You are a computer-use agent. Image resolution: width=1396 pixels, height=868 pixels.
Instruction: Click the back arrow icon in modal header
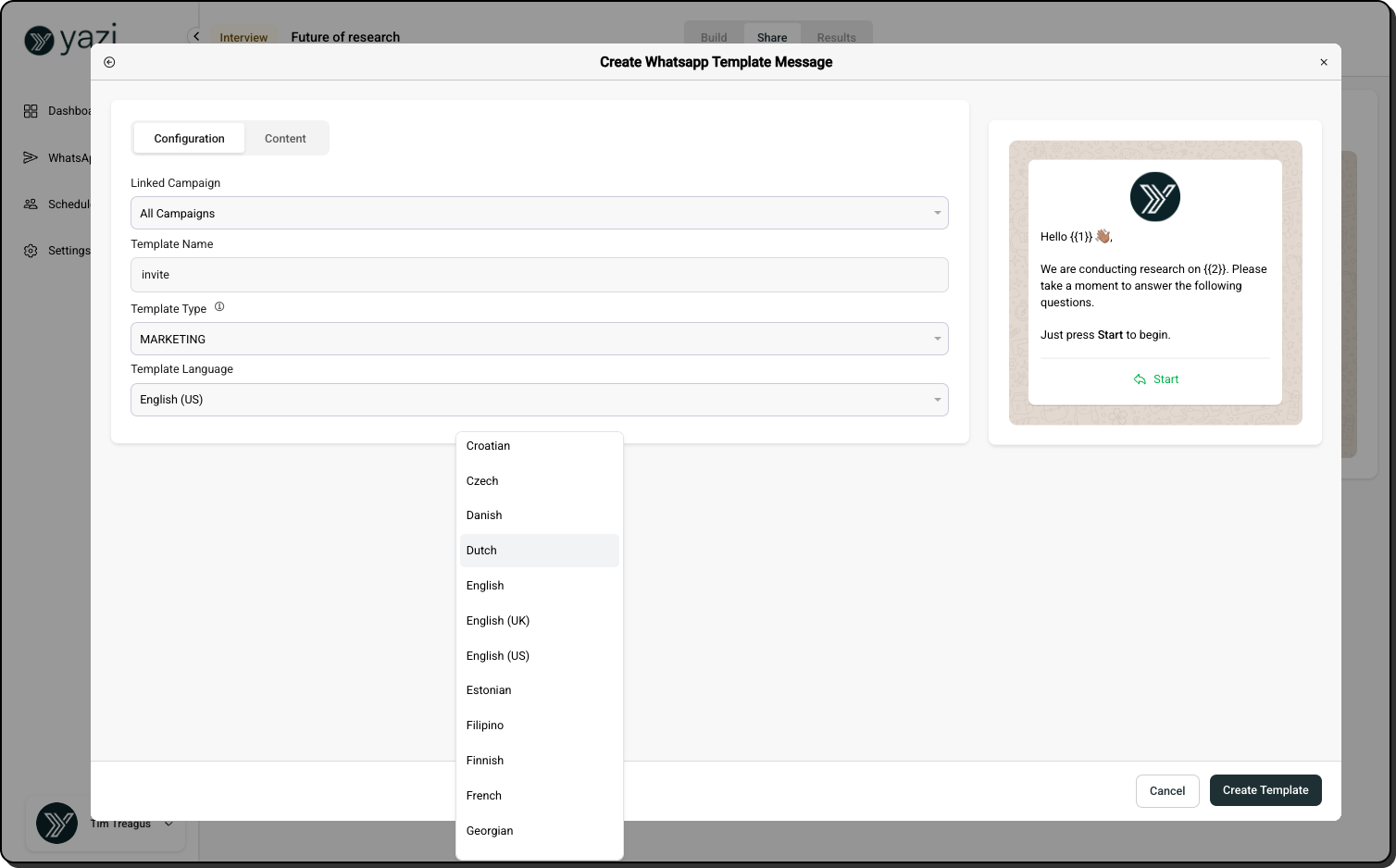(109, 62)
